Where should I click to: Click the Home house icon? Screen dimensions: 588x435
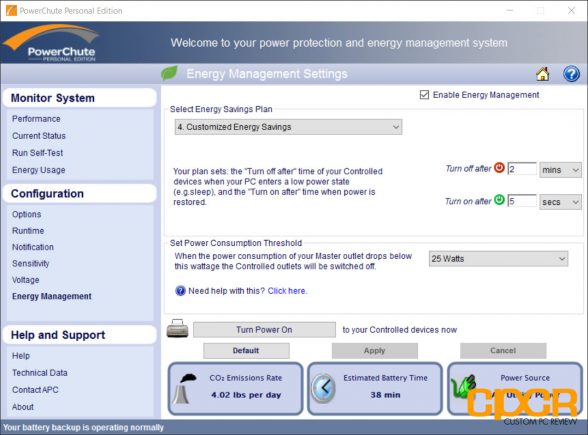coord(542,74)
